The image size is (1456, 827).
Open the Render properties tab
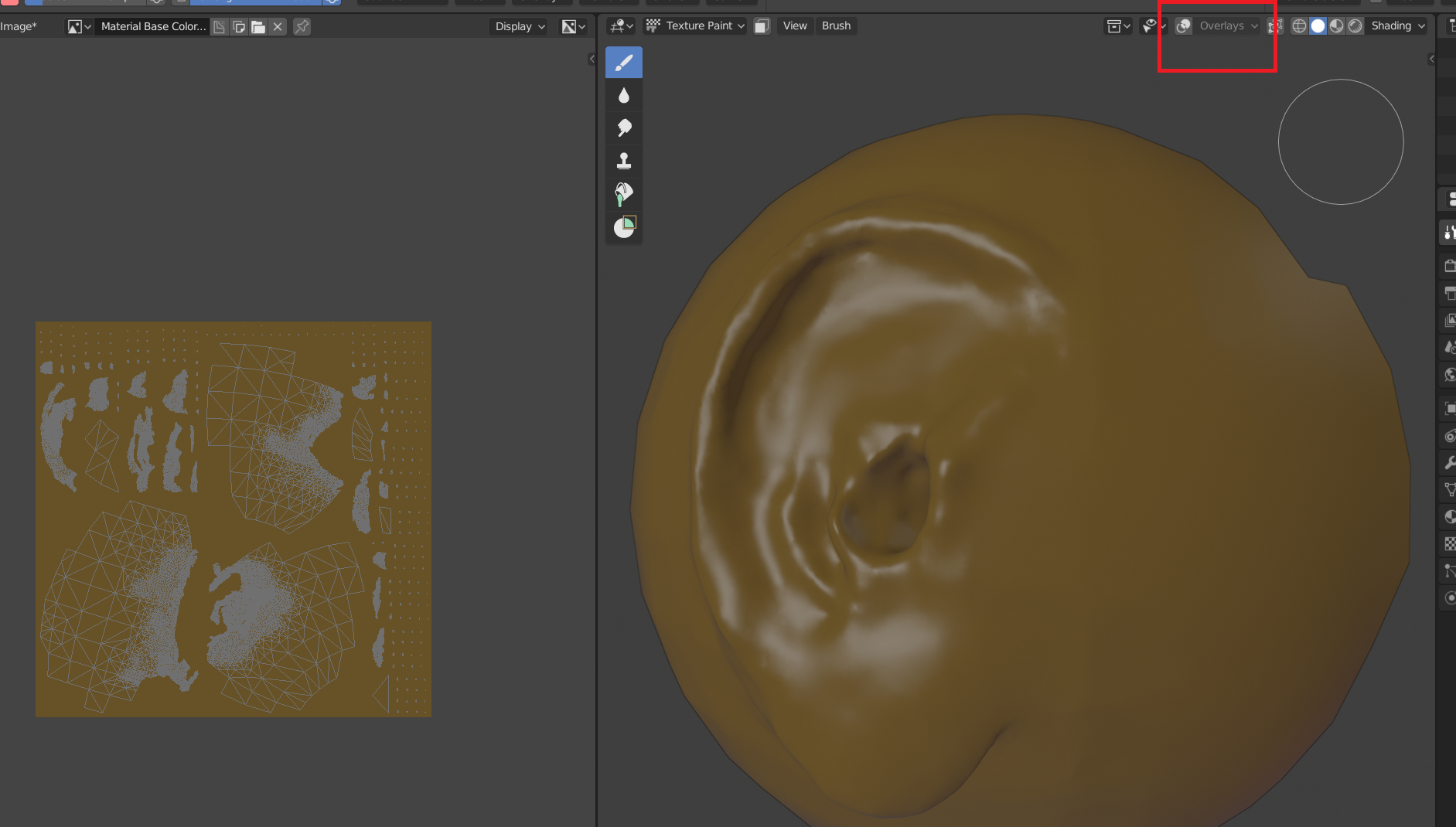coord(1448,266)
